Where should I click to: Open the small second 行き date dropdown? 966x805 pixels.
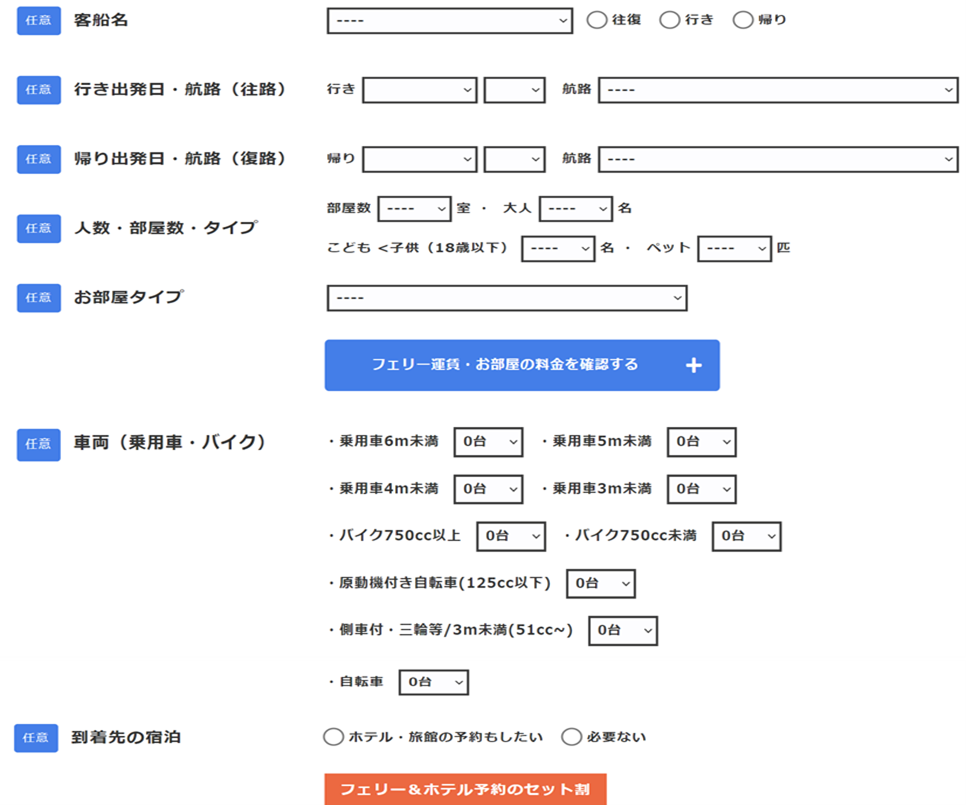coord(514,90)
